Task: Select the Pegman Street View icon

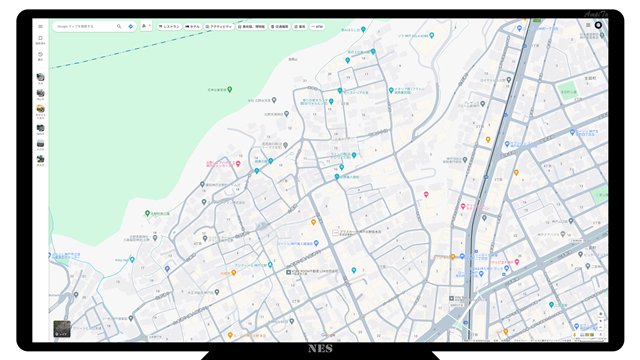Action: point(575,335)
